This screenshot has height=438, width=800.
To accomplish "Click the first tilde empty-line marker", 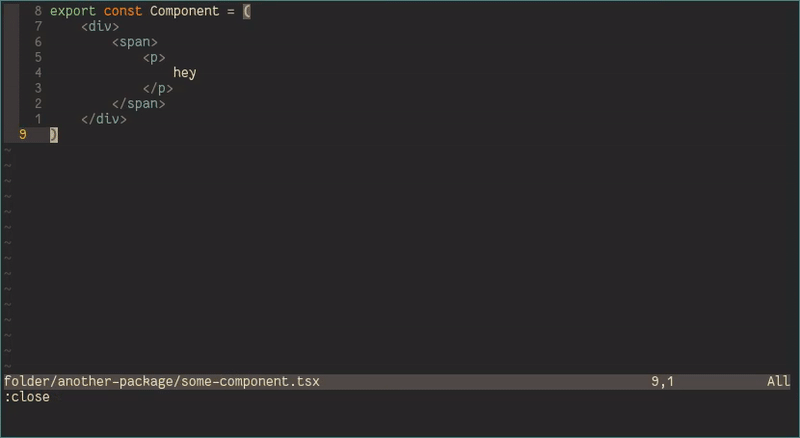I will 7,150.
